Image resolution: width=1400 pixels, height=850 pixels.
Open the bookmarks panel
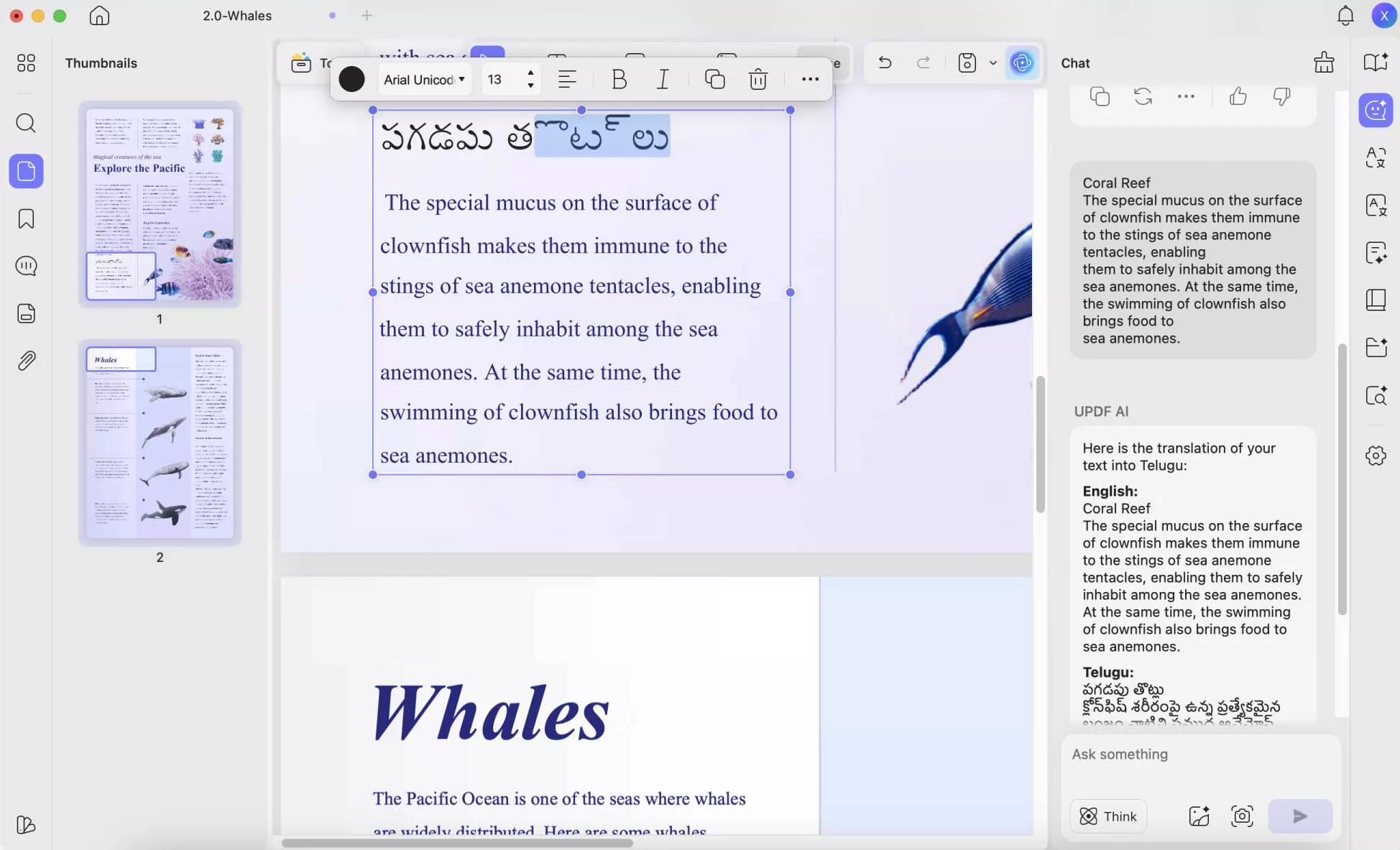click(x=26, y=218)
